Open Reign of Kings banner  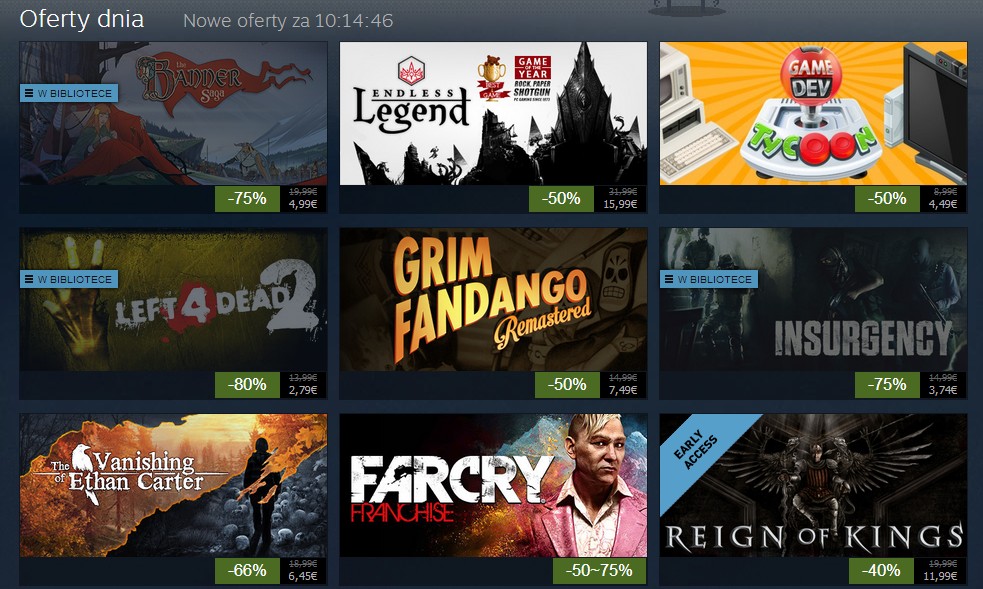(813, 485)
